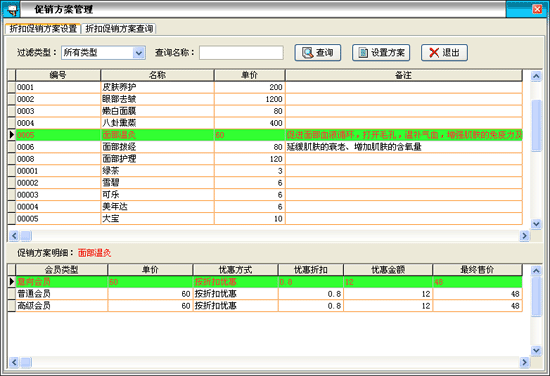Click the down arrow of product list scrollbar

[x=536, y=223]
